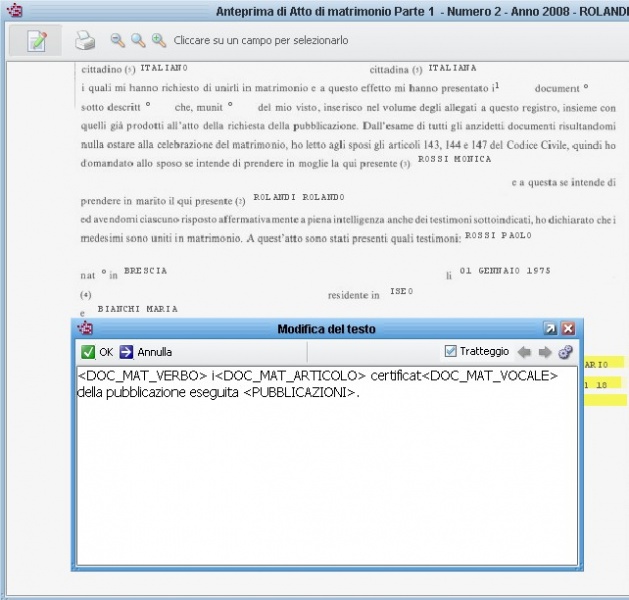
Task: Go to the previous field with the left arrow
Action: click(524, 352)
